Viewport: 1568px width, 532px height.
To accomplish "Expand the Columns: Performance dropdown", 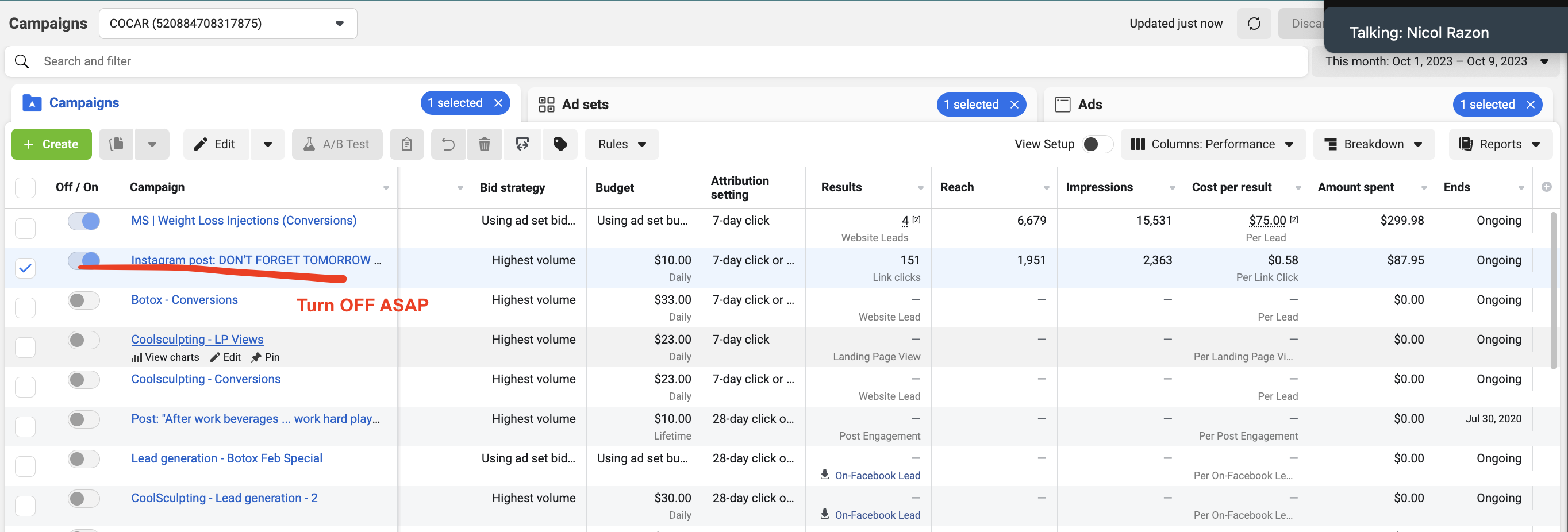I will (1213, 144).
